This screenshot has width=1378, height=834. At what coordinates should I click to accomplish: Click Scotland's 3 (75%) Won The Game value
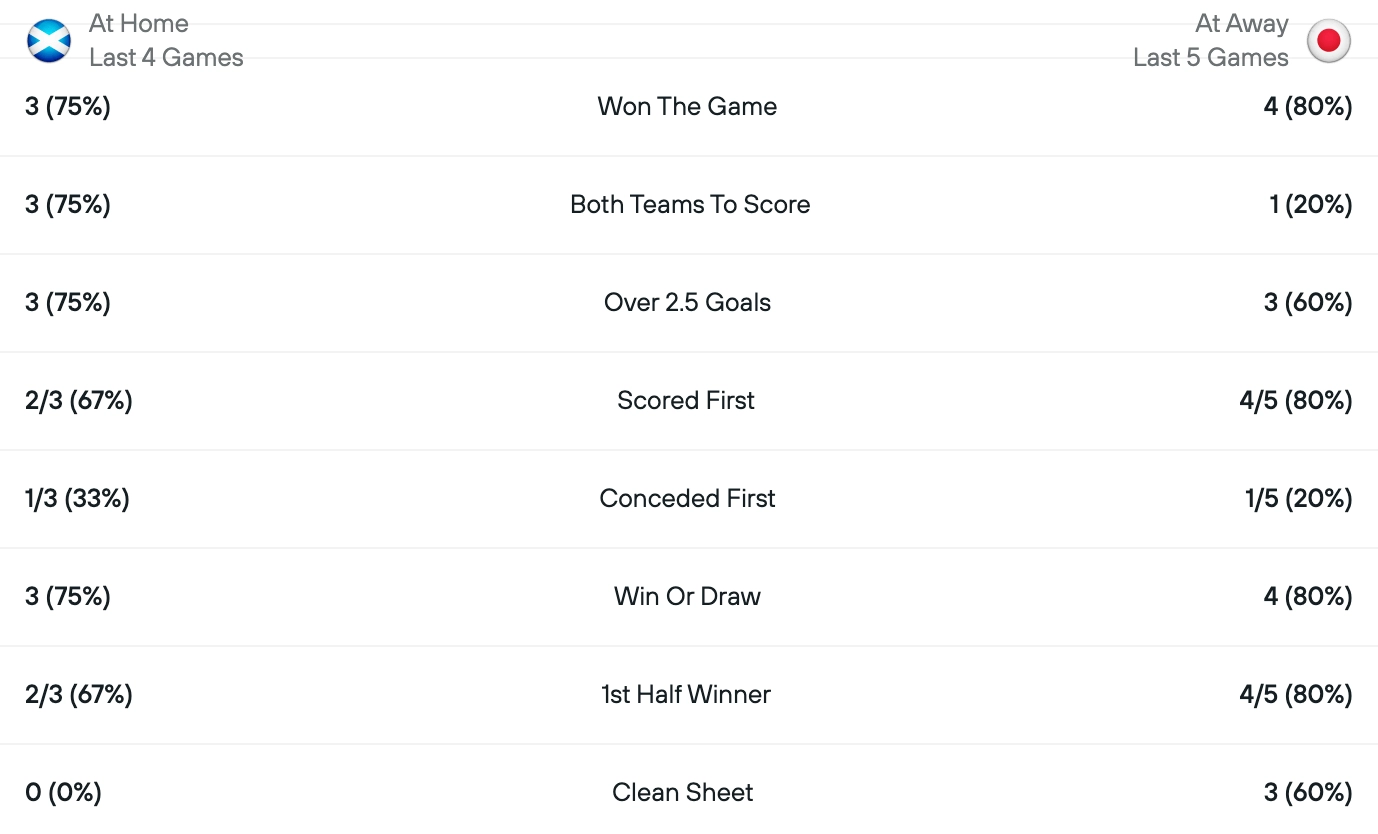67,107
